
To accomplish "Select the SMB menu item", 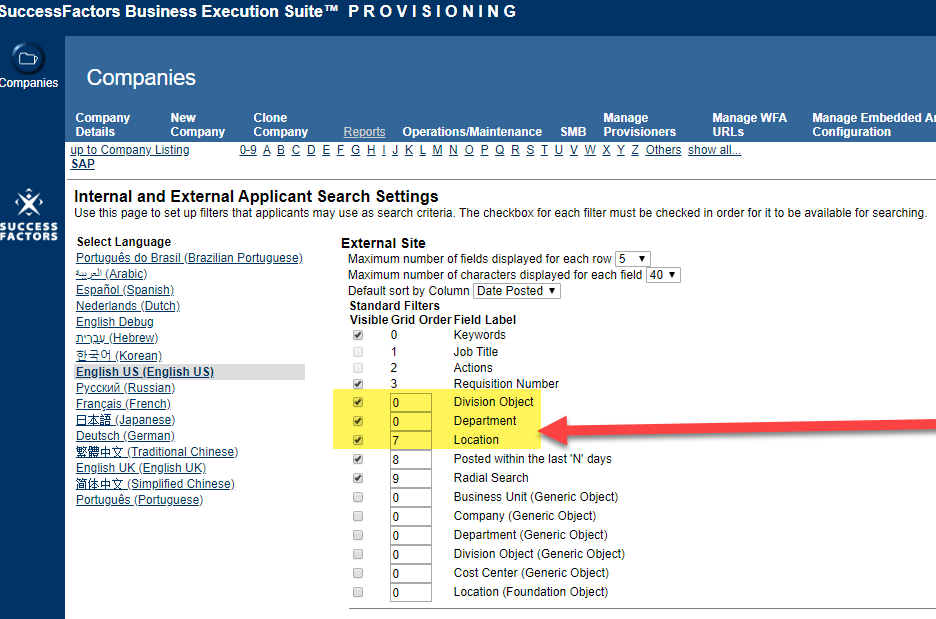I will pyautogui.click(x=573, y=132).
